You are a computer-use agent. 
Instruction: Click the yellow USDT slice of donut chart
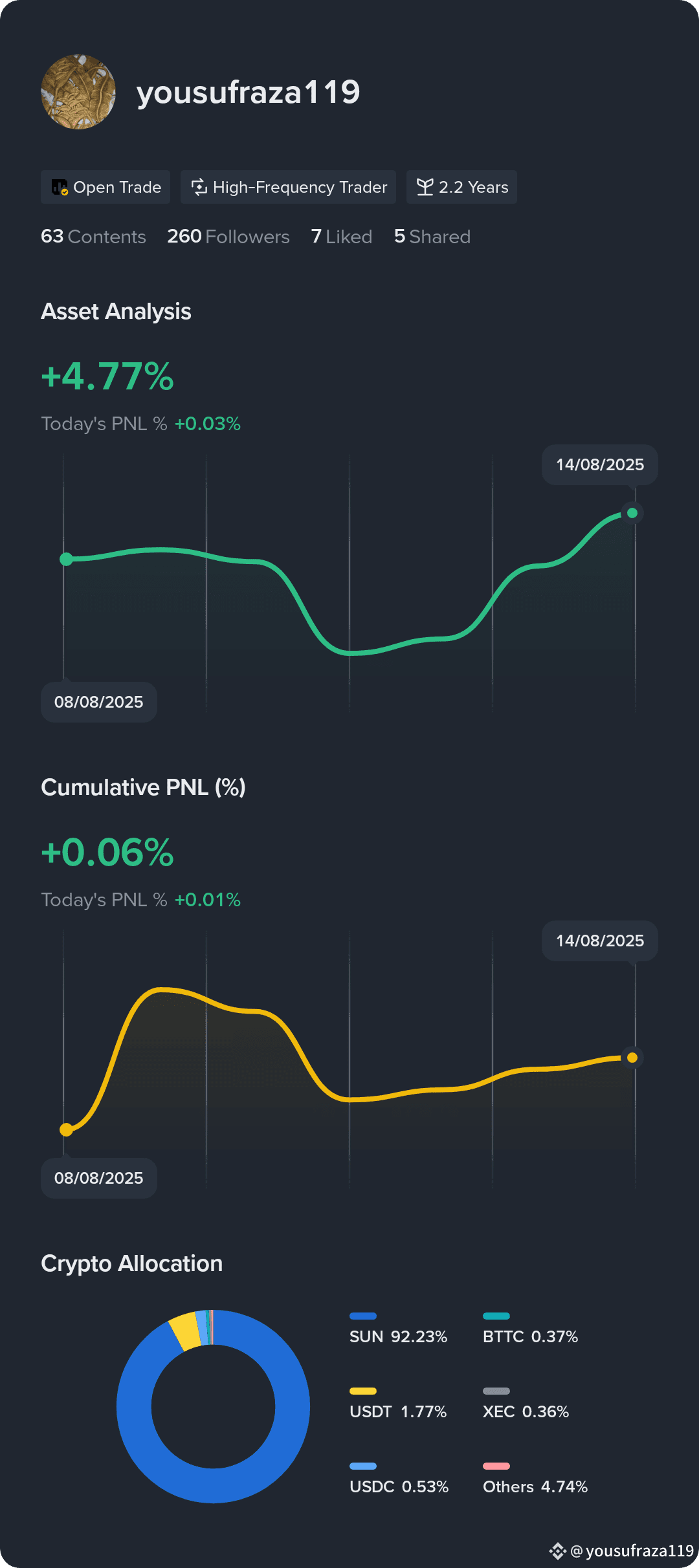pyautogui.click(x=186, y=1331)
